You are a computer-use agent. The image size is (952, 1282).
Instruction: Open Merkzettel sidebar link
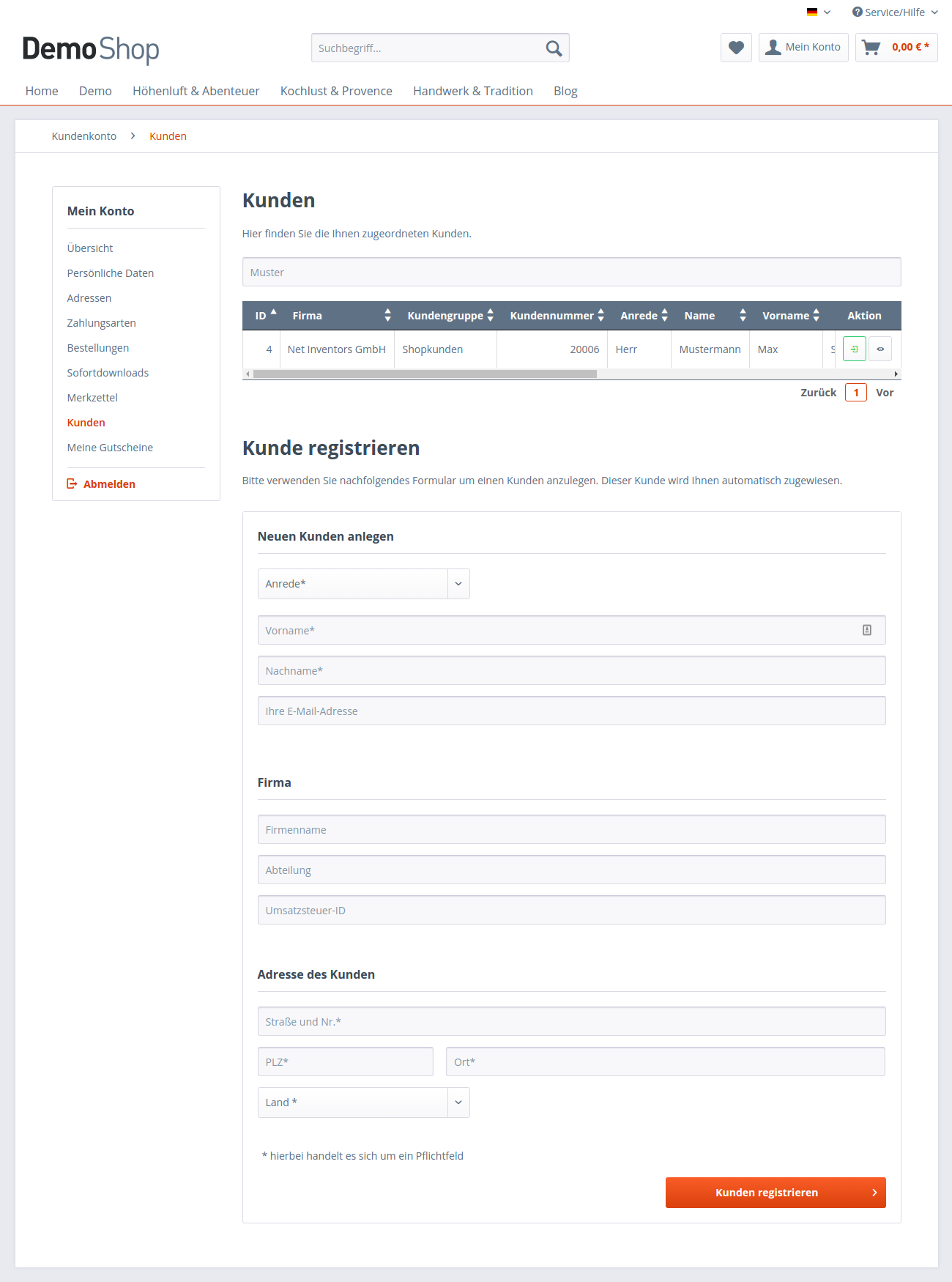[92, 398]
